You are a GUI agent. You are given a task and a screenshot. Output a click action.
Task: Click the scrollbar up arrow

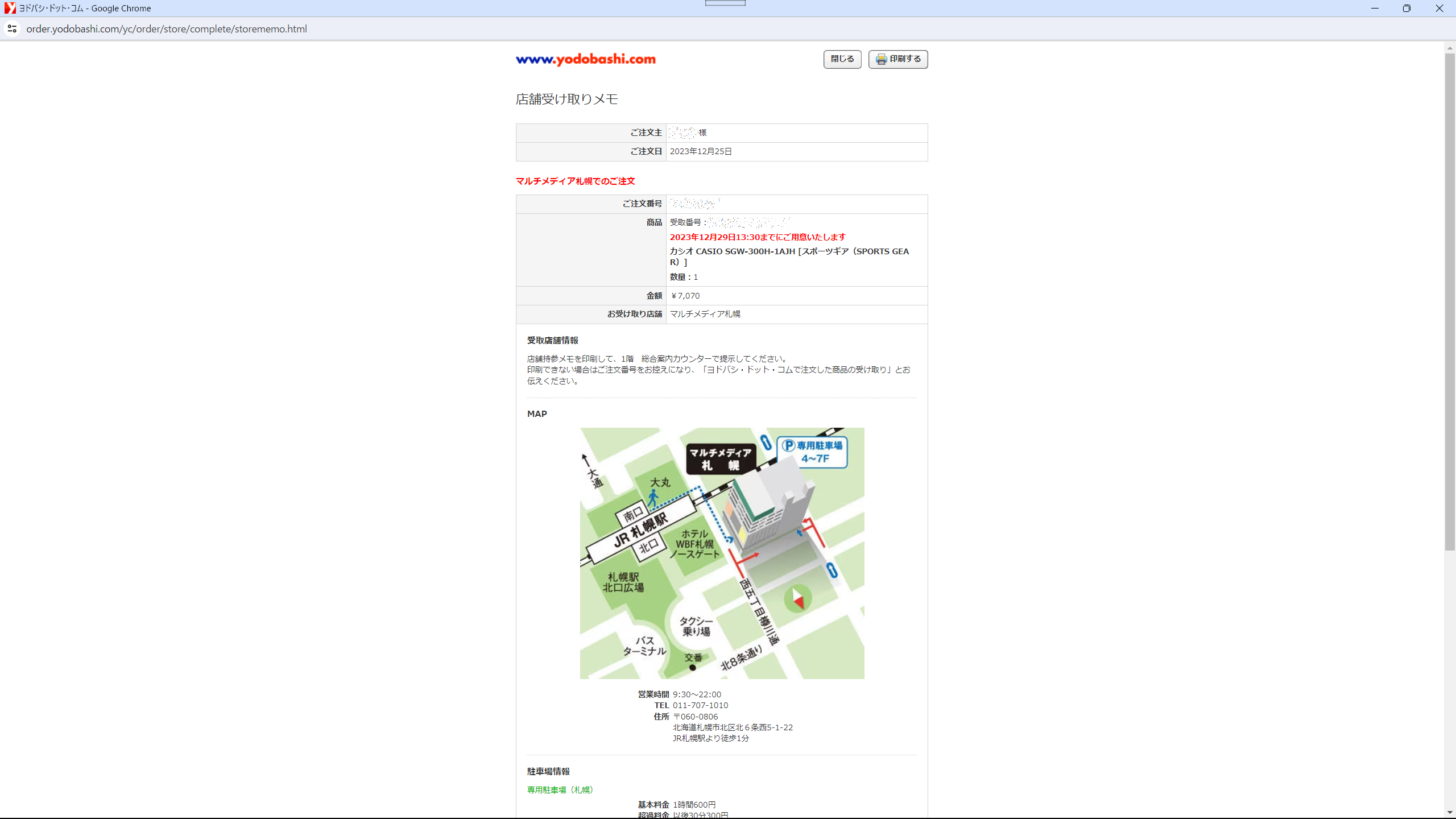tap(1450, 48)
